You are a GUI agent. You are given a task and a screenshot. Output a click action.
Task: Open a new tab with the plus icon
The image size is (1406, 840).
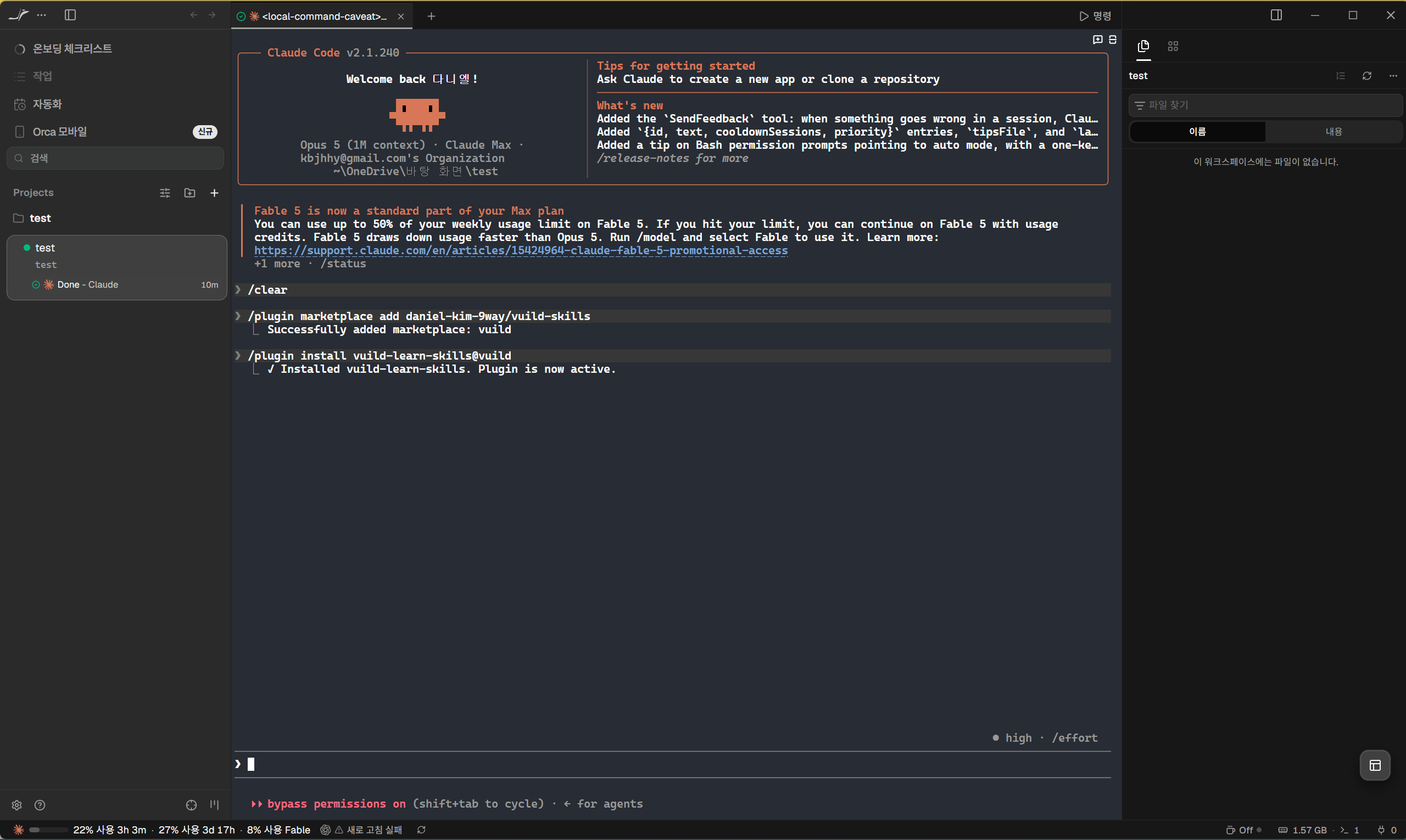tap(432, 16)
